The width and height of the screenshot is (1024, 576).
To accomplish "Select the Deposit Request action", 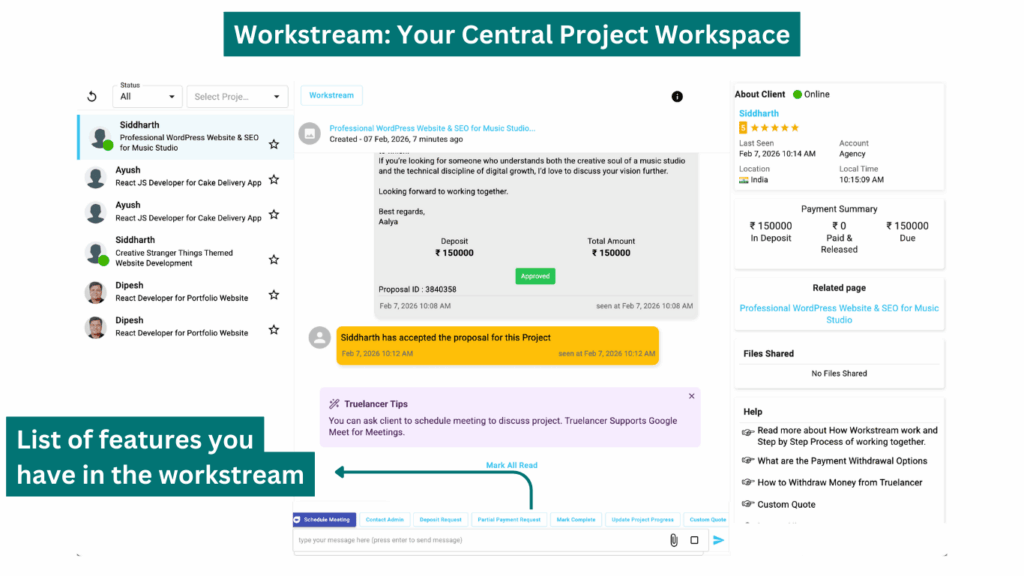I will click(441, 520).
